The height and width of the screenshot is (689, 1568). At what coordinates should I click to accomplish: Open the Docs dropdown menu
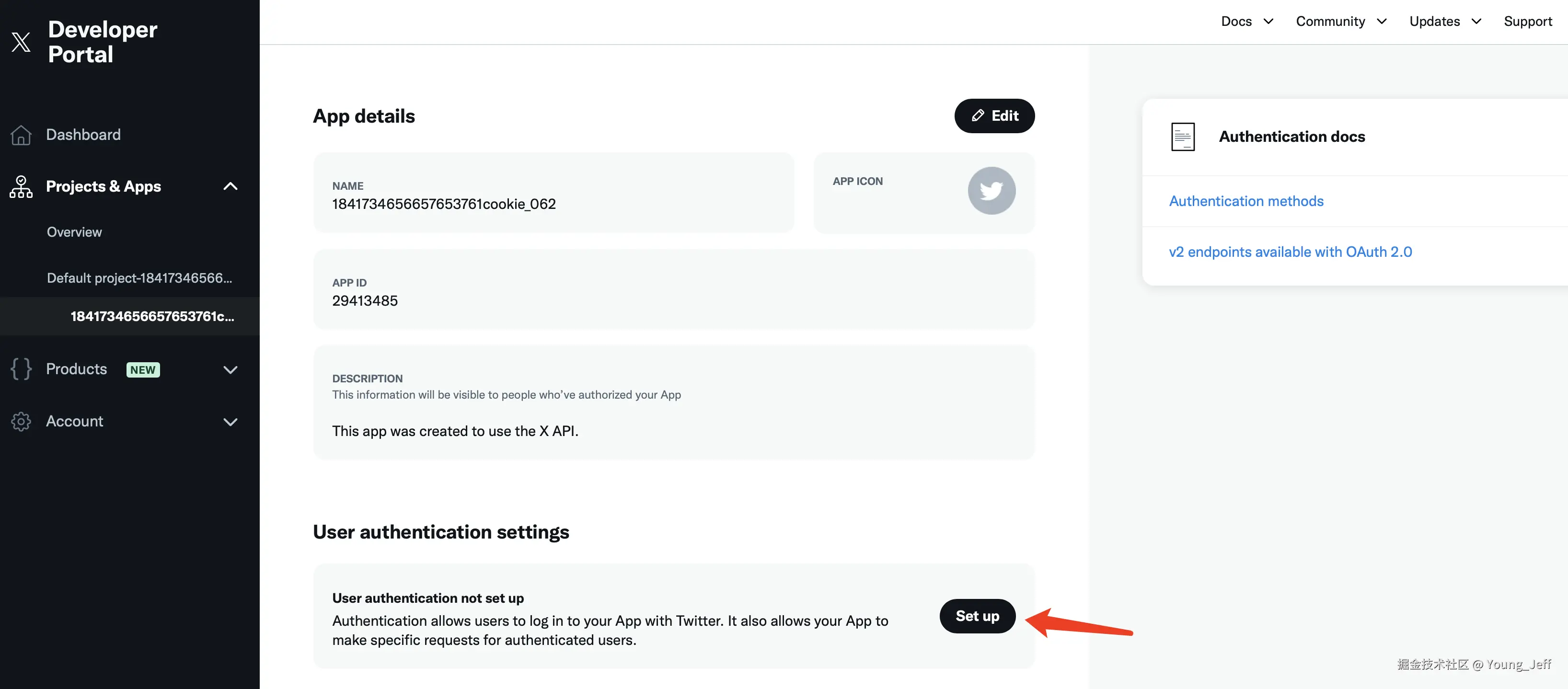coord(1246,21)
